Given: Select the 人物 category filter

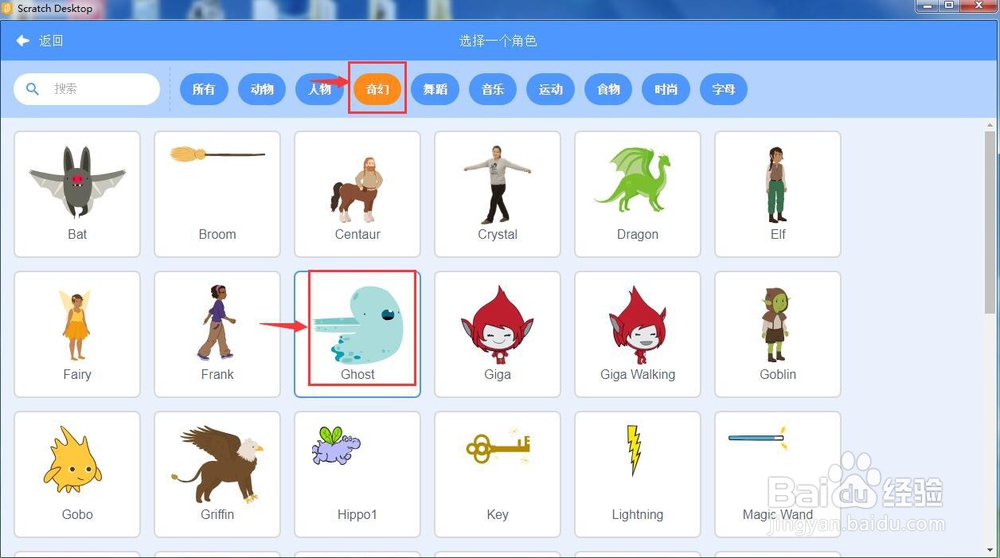Looking at the screenshot, I should pyautogui.click(x=320, y=89).
